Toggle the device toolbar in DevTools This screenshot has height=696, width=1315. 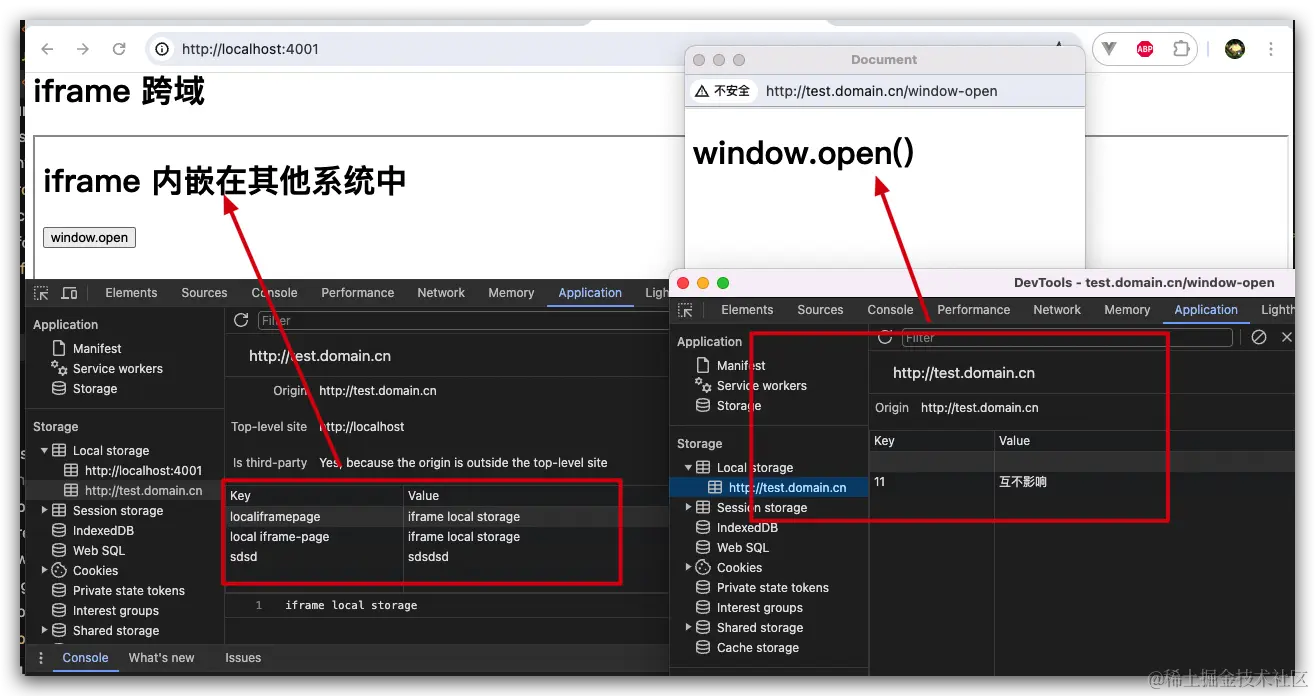(x=68, y=292)
